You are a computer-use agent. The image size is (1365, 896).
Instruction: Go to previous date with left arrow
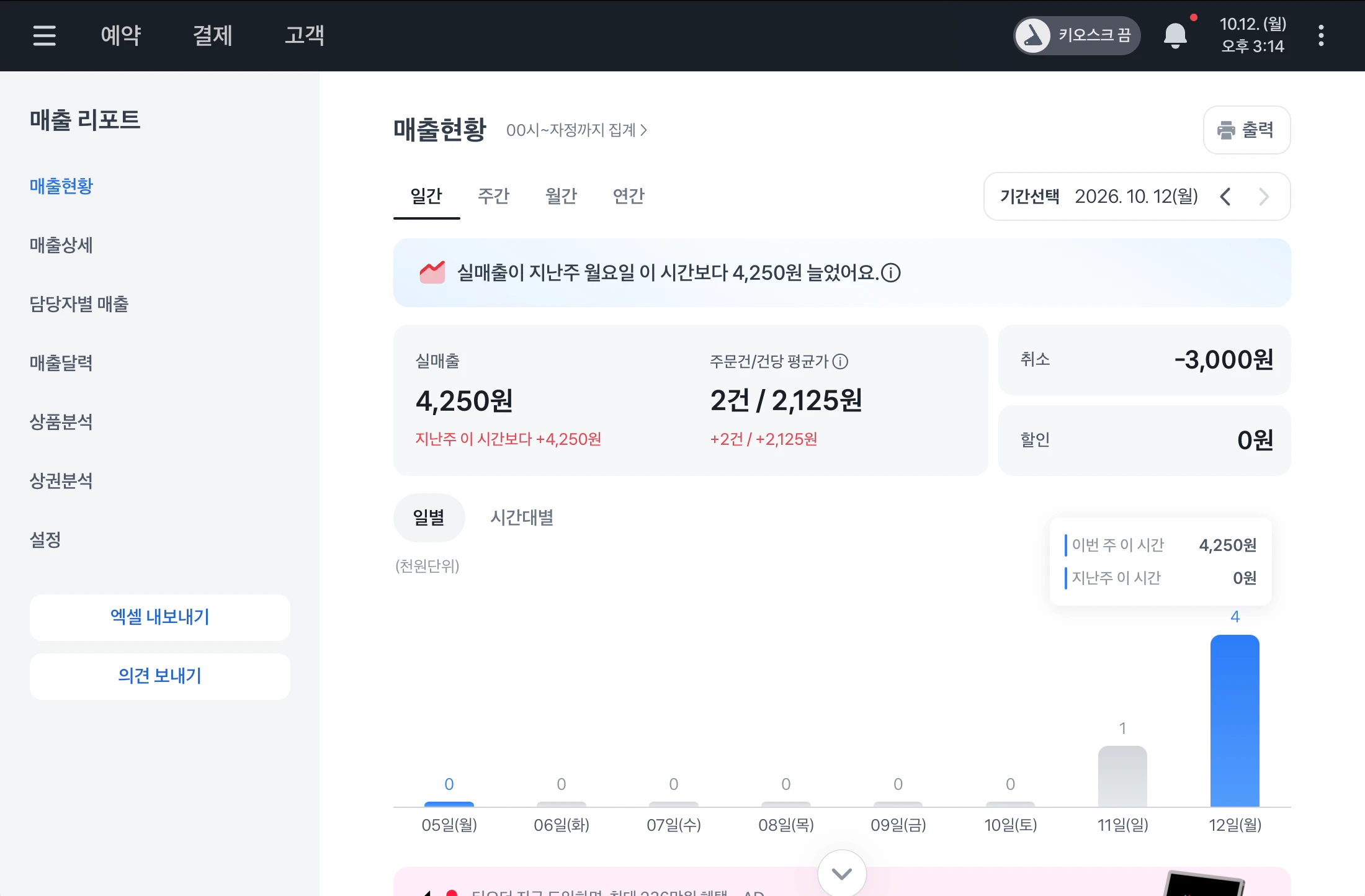tap(1225, 197)
